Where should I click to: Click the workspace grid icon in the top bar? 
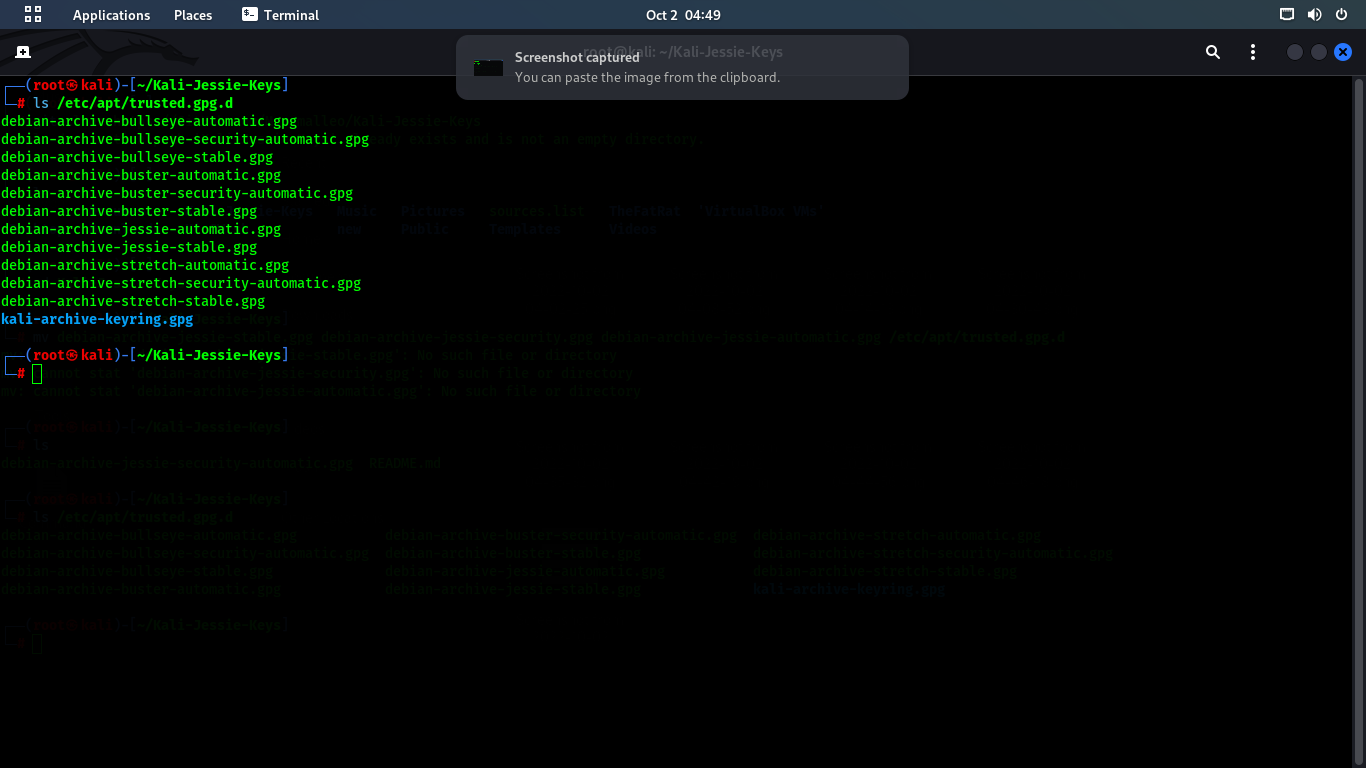coord(33,14)
